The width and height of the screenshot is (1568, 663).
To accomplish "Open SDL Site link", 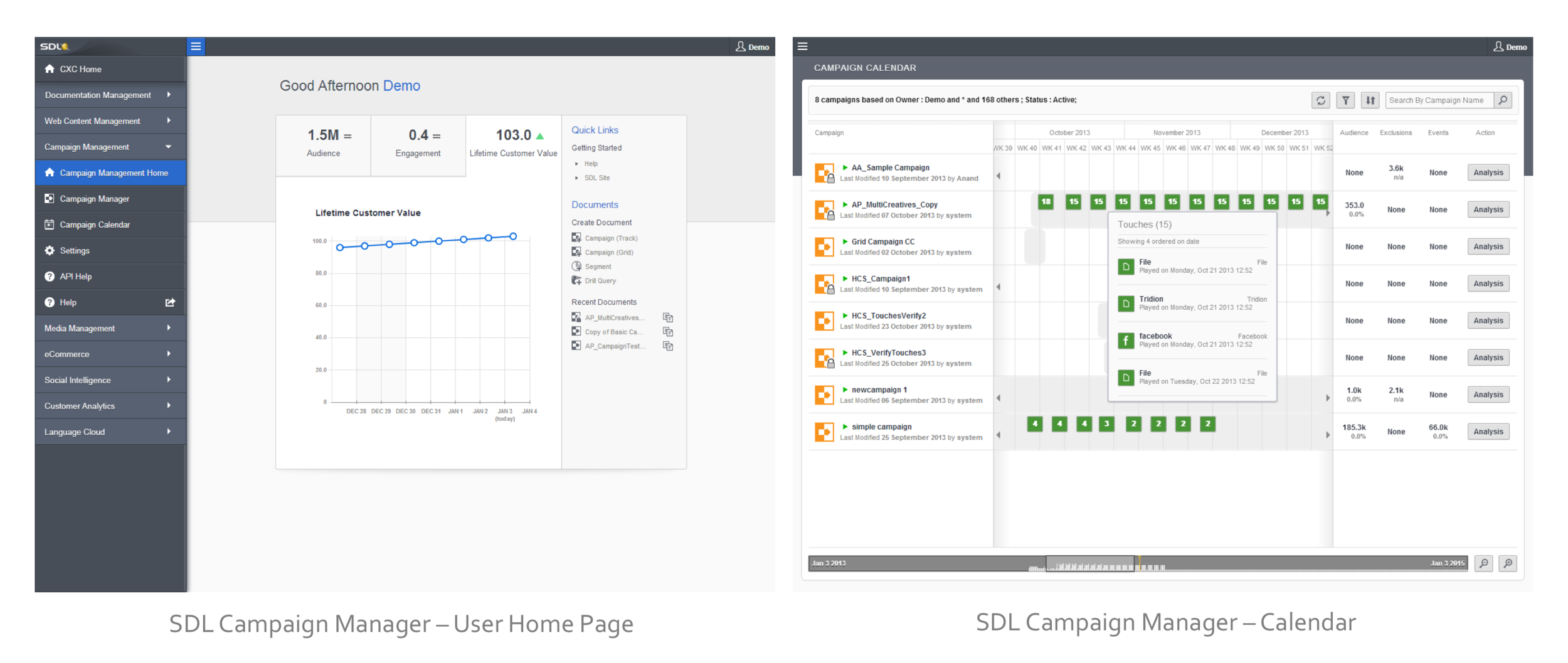I will pos(597,178).
